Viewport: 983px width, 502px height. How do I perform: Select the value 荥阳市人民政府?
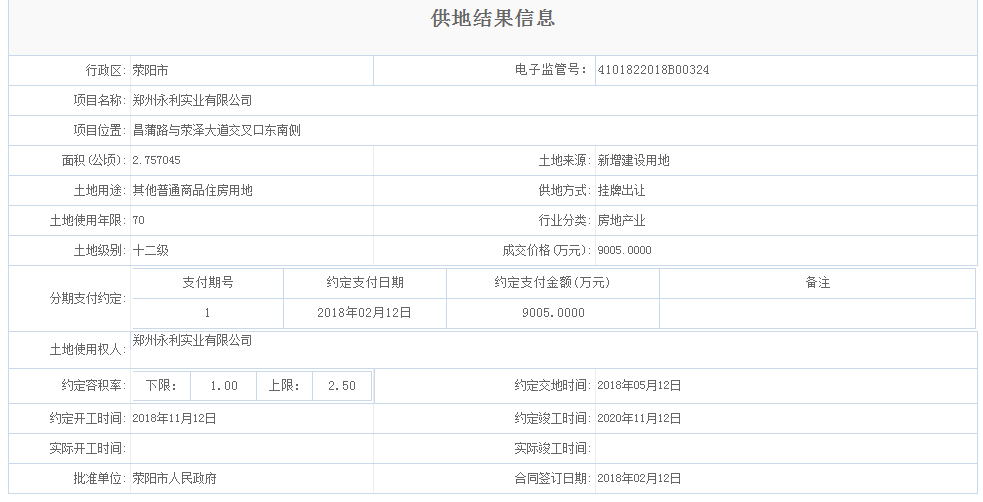[x=174, y=478]
